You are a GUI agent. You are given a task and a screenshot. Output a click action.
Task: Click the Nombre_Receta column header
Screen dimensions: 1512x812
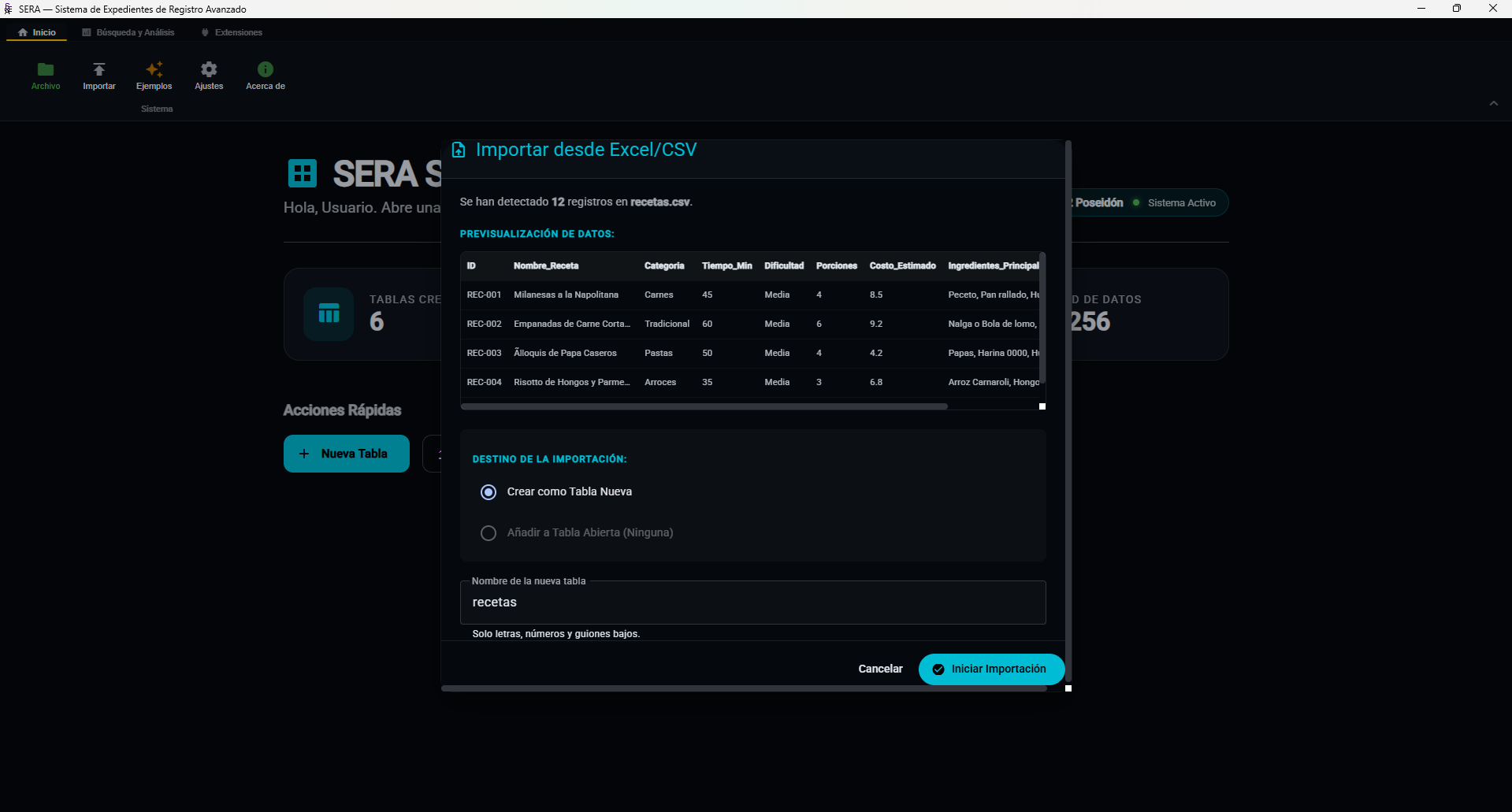coord(546,266)
